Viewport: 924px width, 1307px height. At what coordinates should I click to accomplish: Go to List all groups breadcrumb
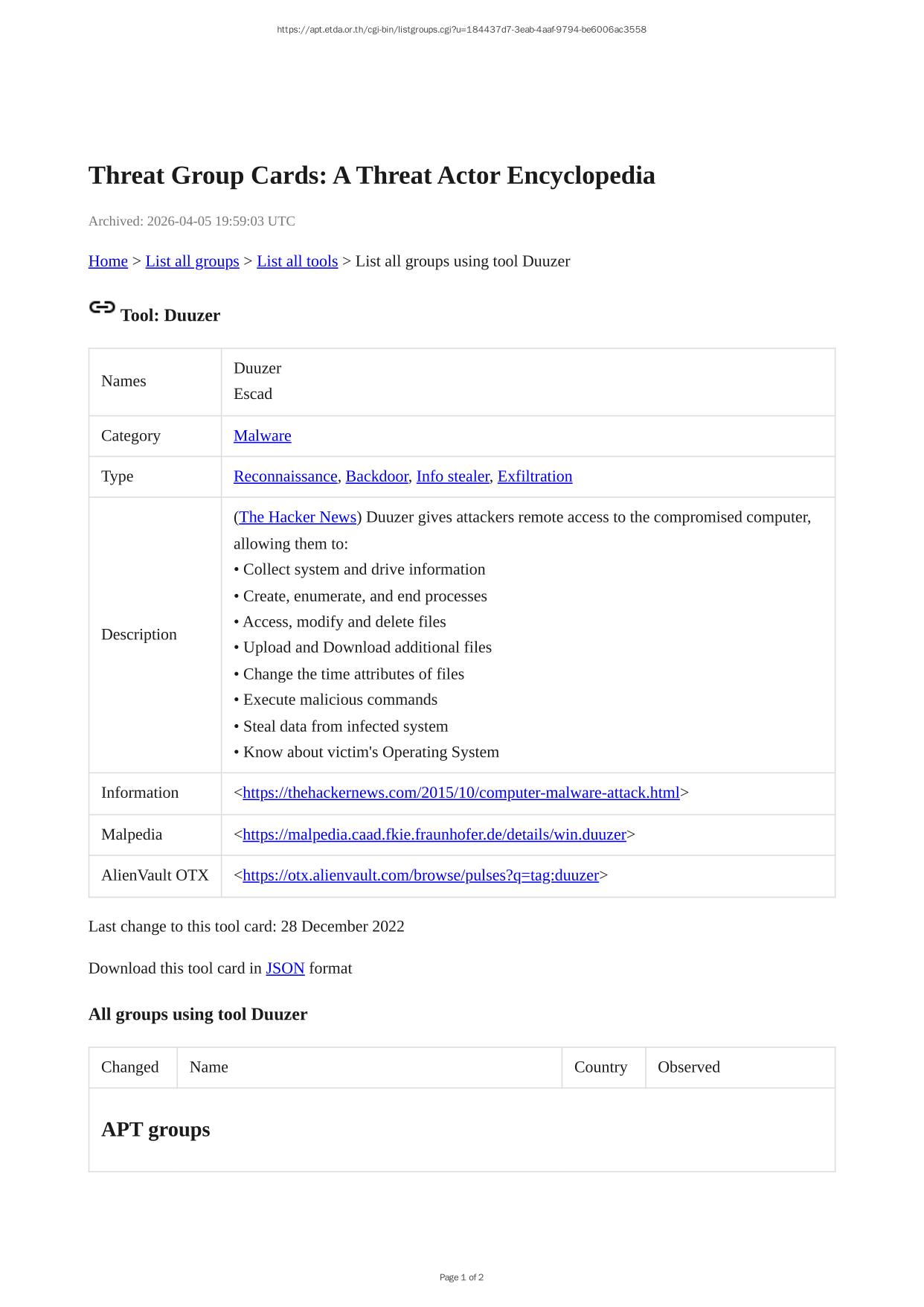[x=192, y=261]
